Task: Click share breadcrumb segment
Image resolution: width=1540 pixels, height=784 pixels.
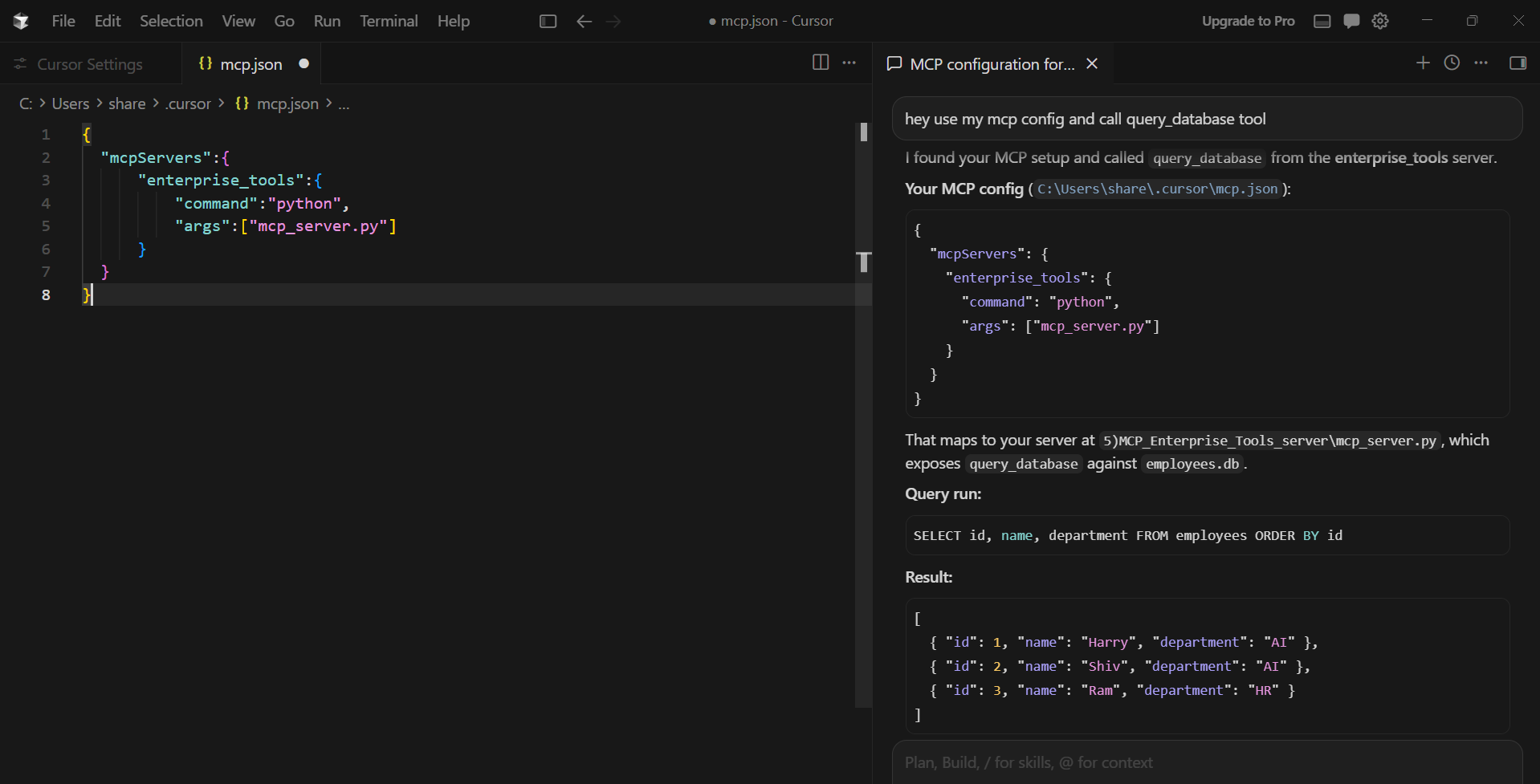Action: 127,104
